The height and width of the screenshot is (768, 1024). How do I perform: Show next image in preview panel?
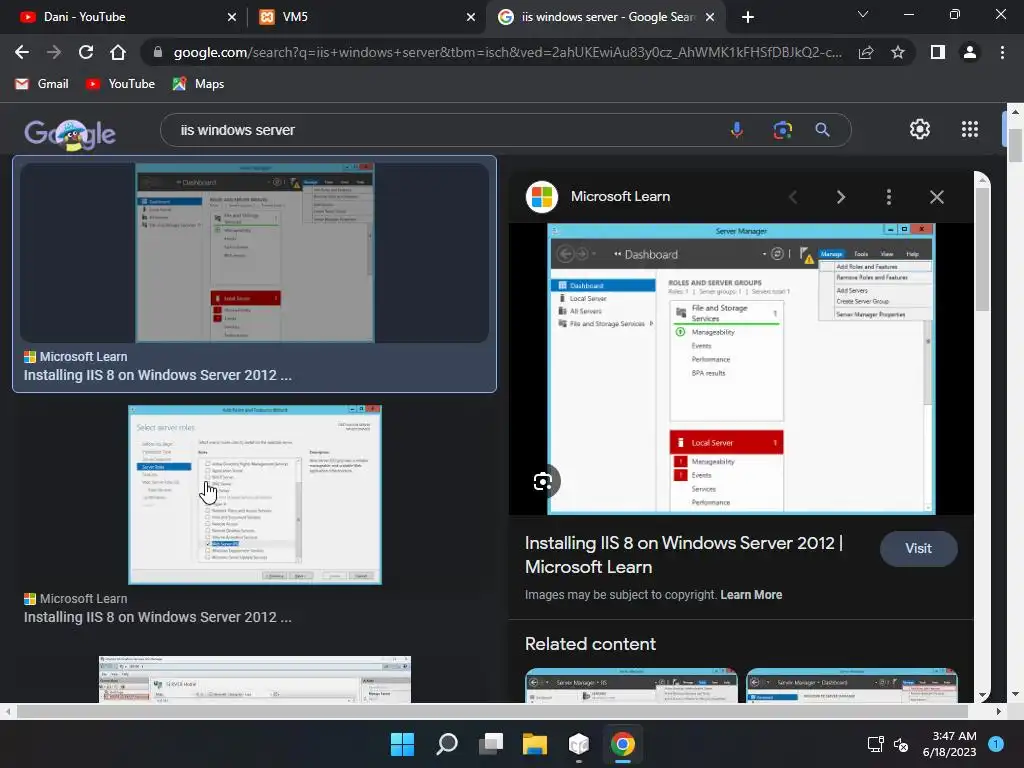(x=840, y=197)
